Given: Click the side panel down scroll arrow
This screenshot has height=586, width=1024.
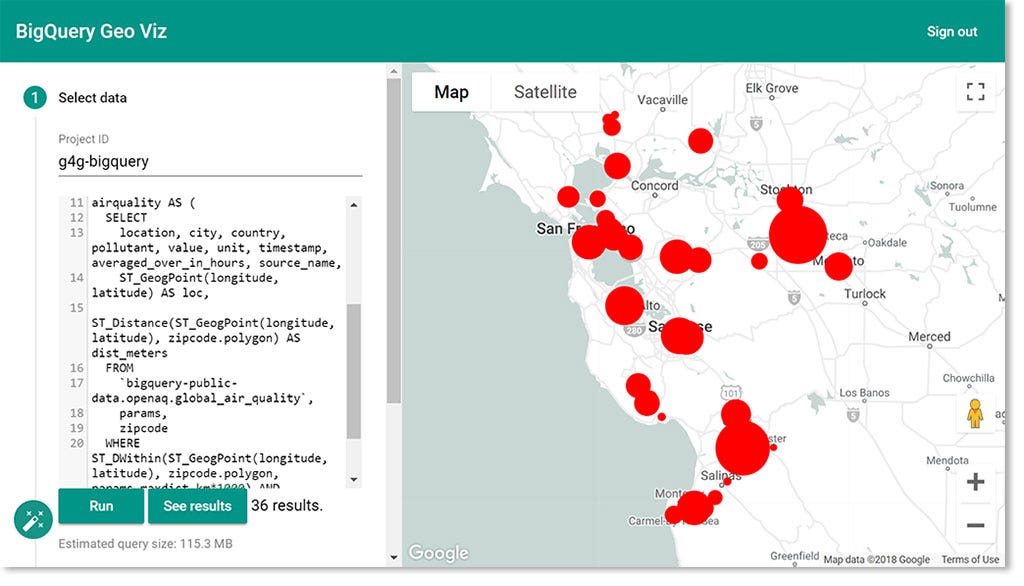Looking at the screenshot, I should pos(393,557).
